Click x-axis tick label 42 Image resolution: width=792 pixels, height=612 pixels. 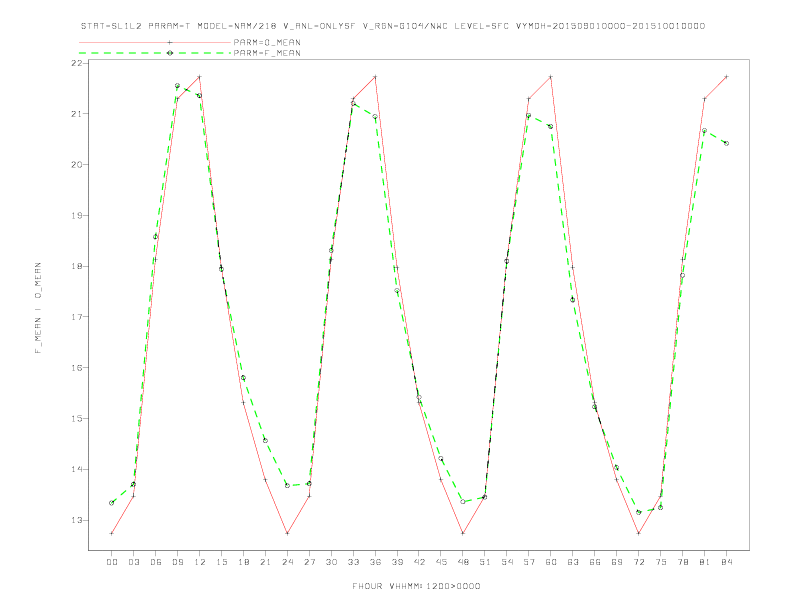click(x=419, y=562)
